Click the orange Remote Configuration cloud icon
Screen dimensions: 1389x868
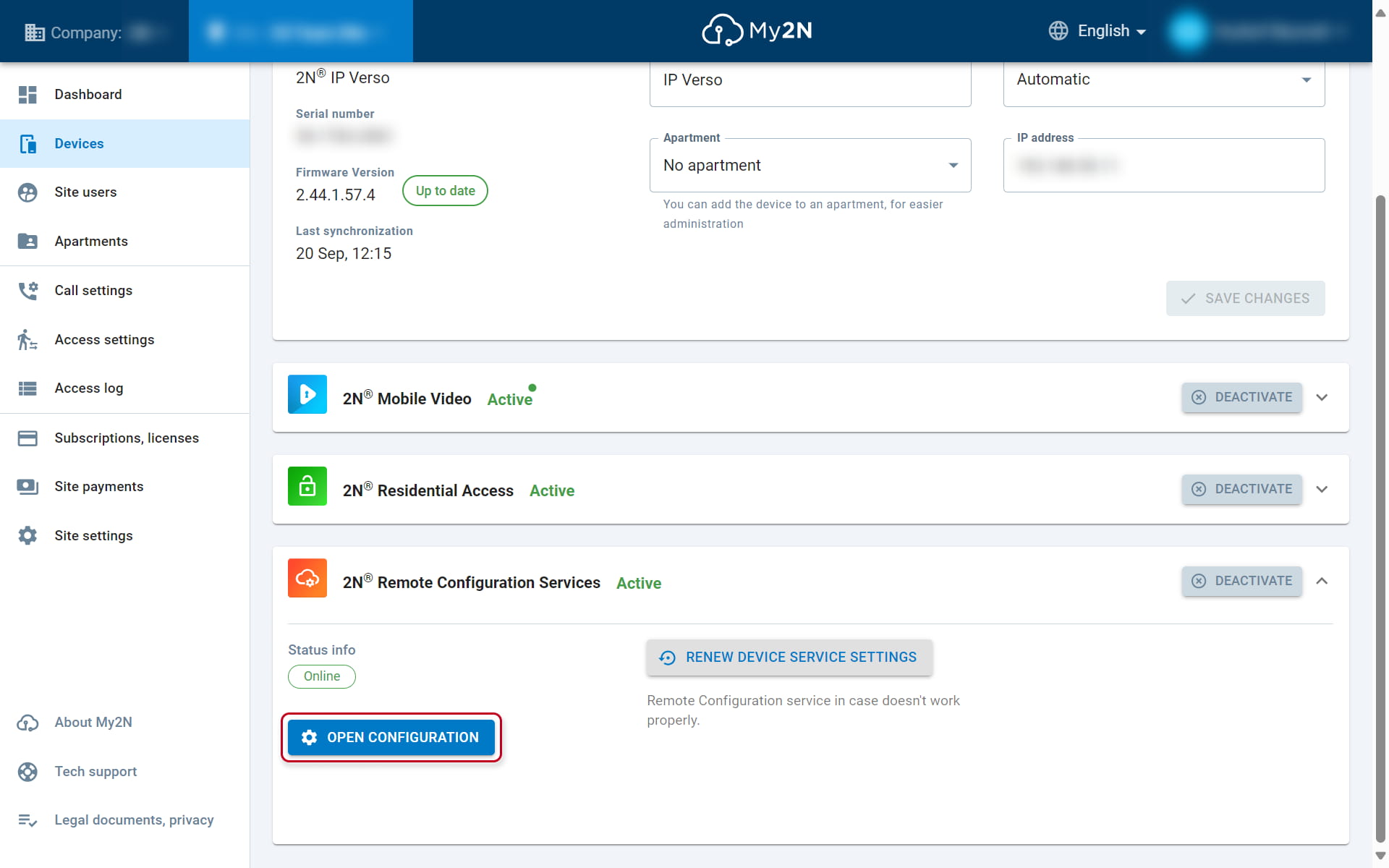(307, 578)
